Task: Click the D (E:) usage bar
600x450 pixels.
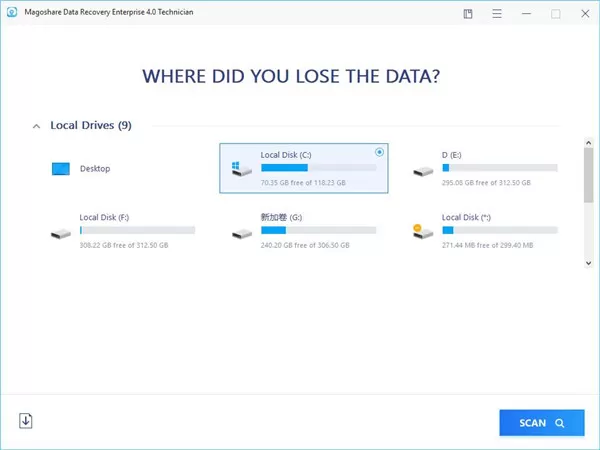Action: 500,168
